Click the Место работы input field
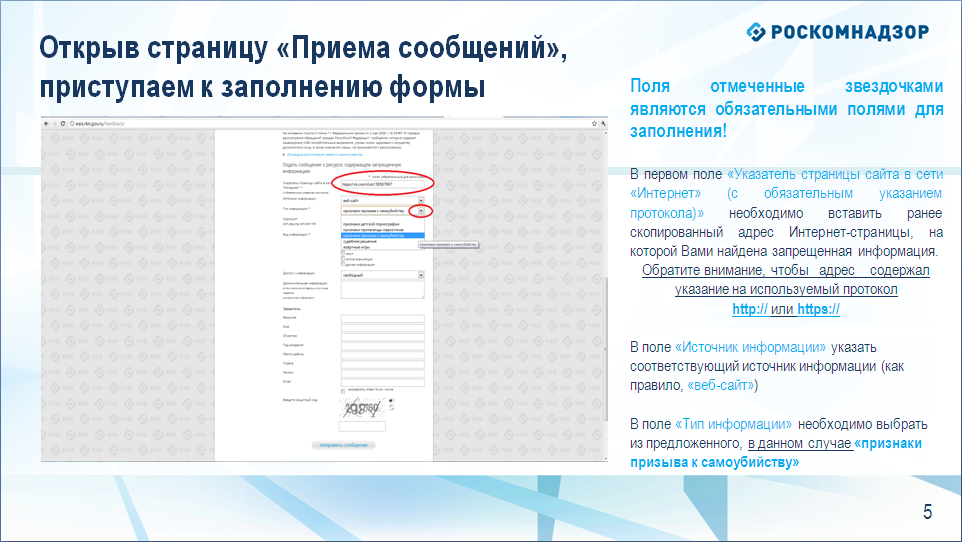Viewport: 962px width, 542px height. pyautogui.click(x=383, y=355)
